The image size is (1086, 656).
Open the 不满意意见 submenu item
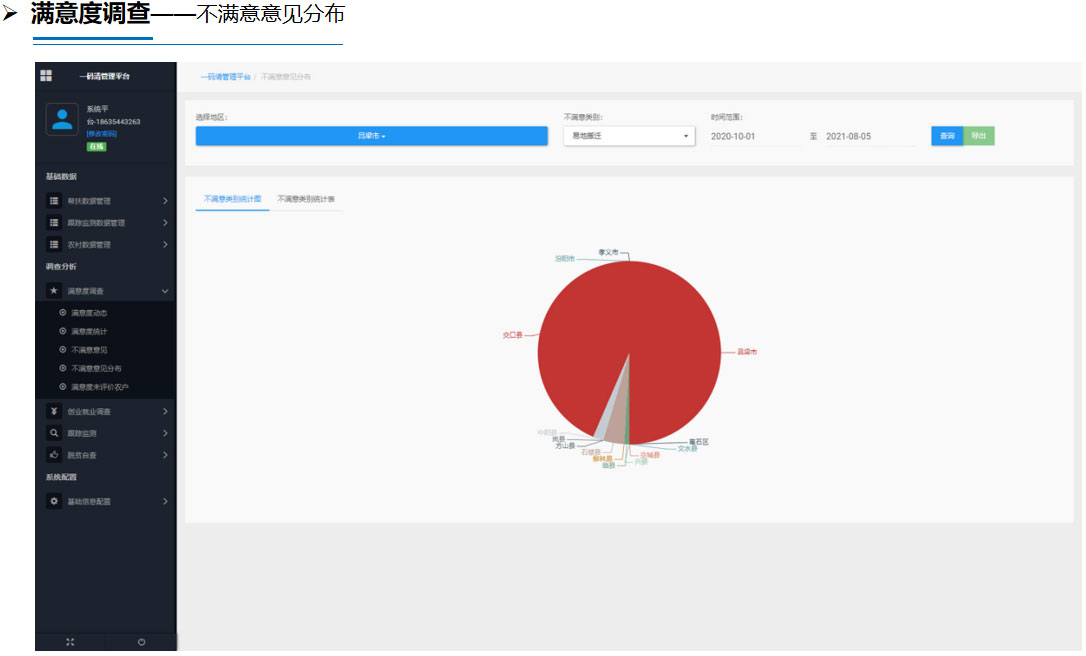89,351
